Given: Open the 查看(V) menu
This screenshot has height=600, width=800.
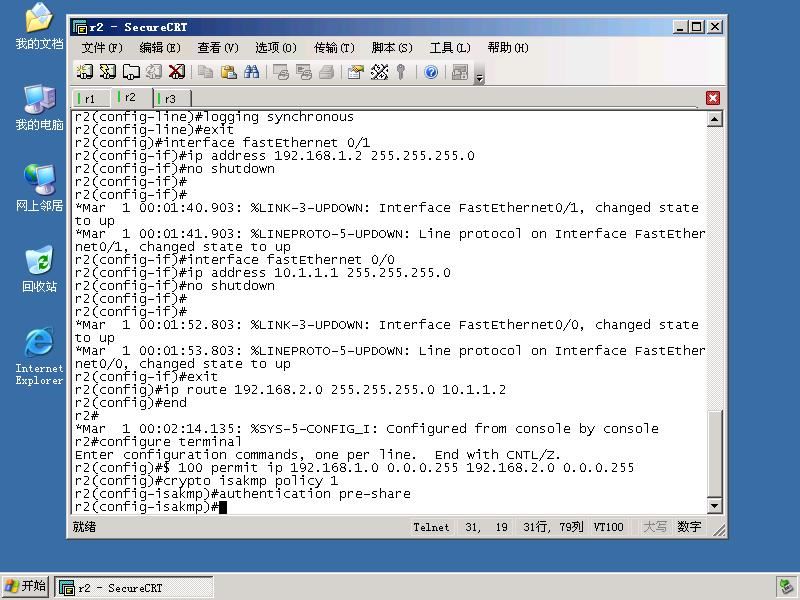Looking at the screenshot, I should click(x=218, y=48).
